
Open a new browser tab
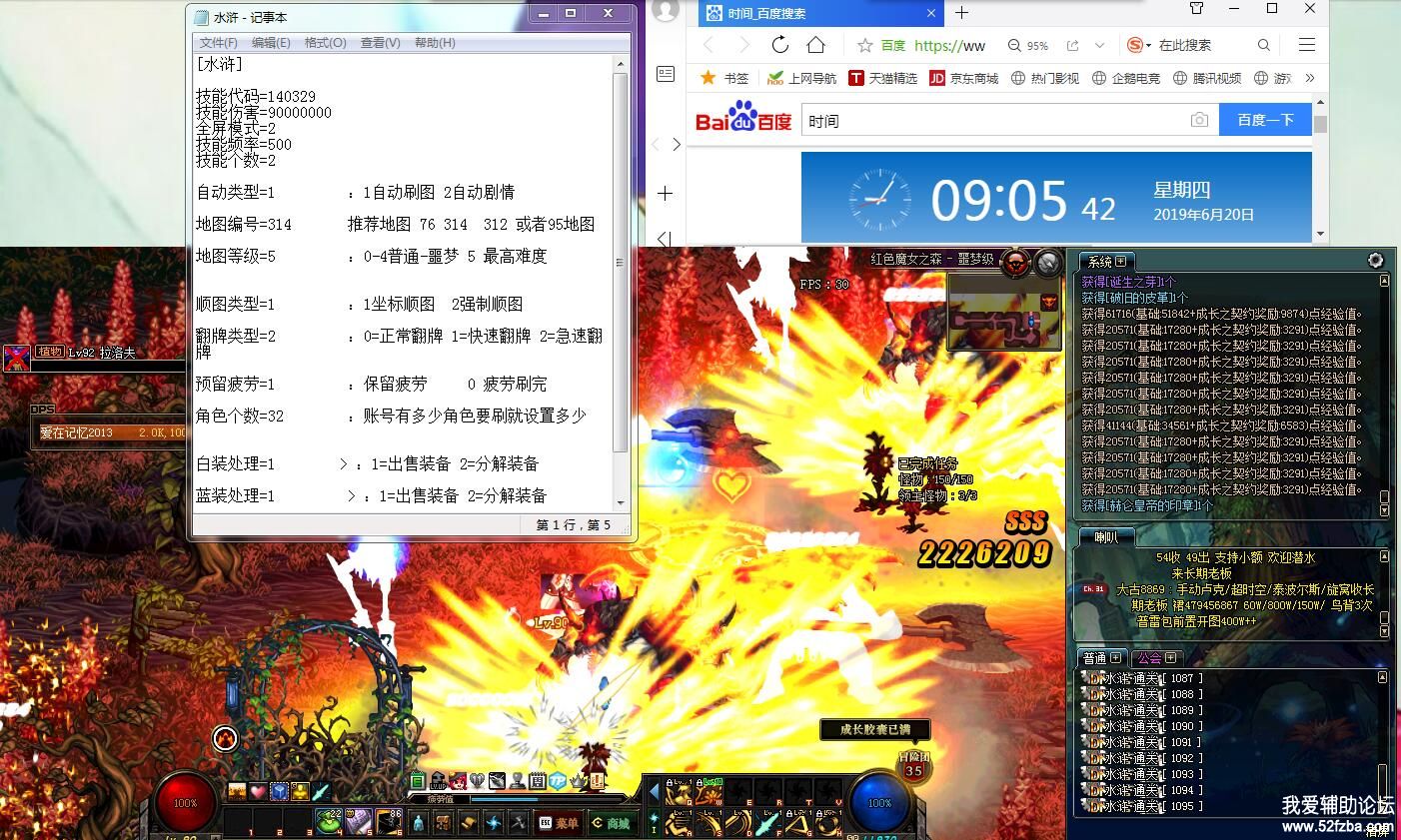[961, 13]
